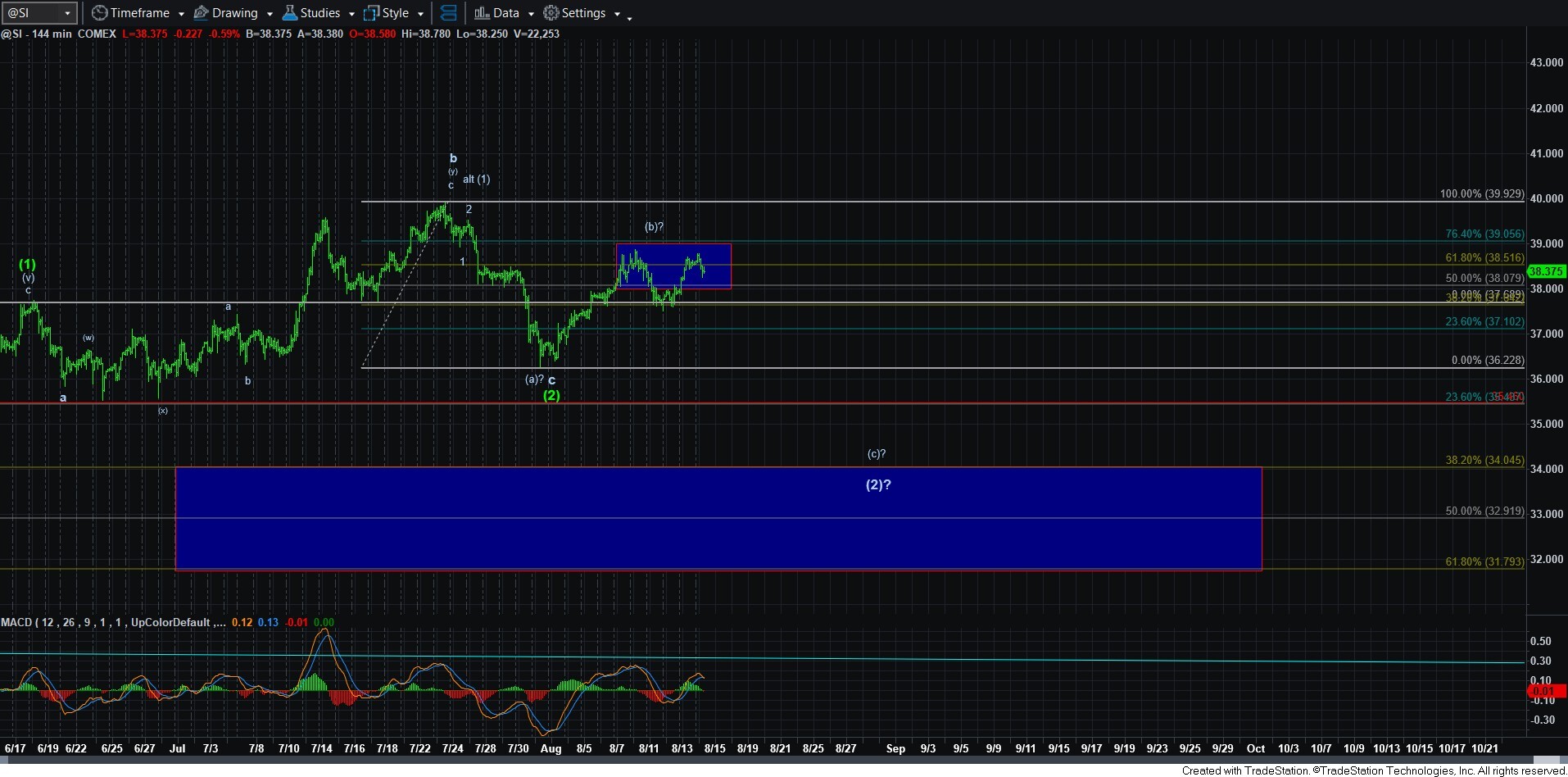This screenshot has width=1568, height=777.
Task: Select the red horizontal support line
Action: pyautogui.click(x=762, y=403)
